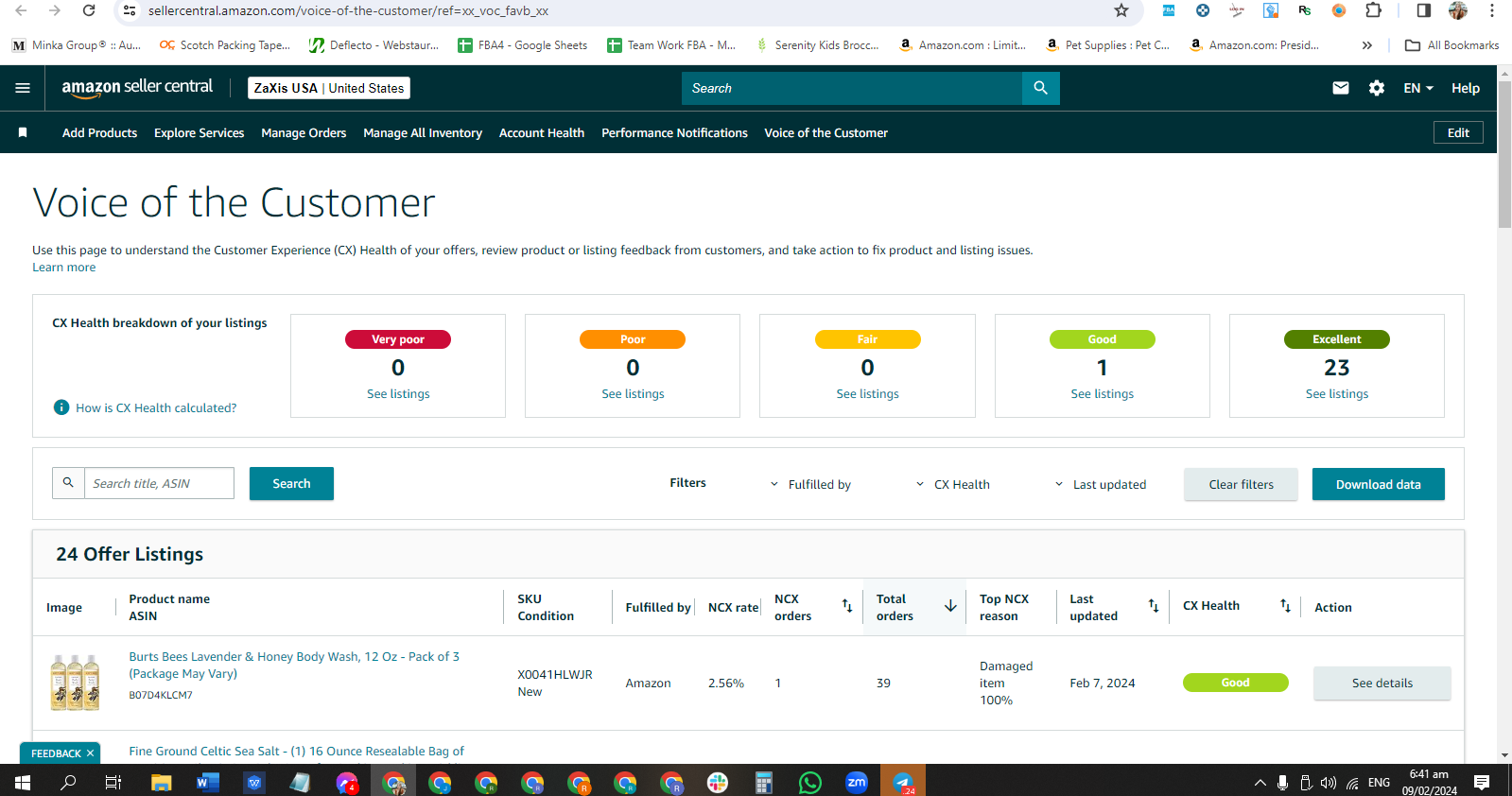Go to Manage All Inventory
The image size is (1512, 796).
click(423, 132)
